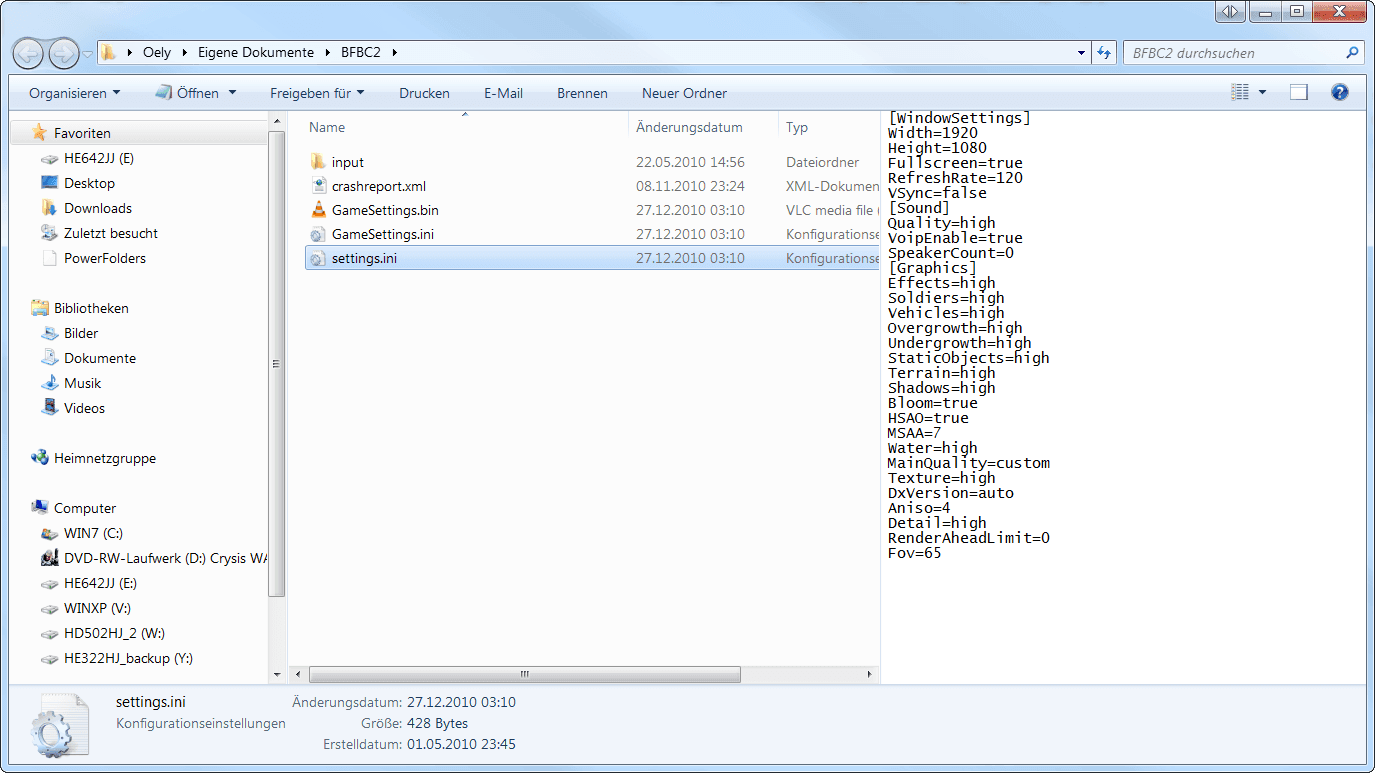
Task: Sort by Änderungsdatum column header
Action: pyautogui.click(x=689, y=127)
